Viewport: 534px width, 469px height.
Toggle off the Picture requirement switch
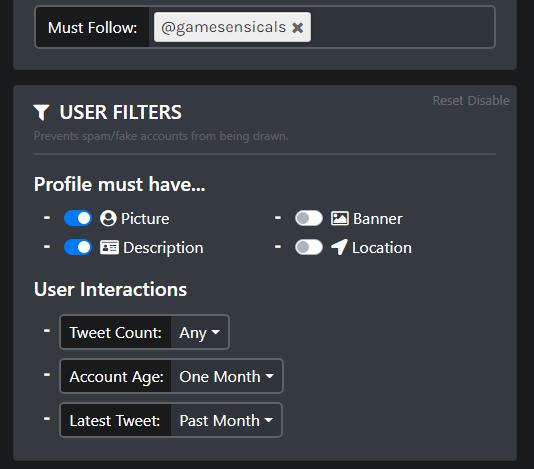tap(78, 218)
